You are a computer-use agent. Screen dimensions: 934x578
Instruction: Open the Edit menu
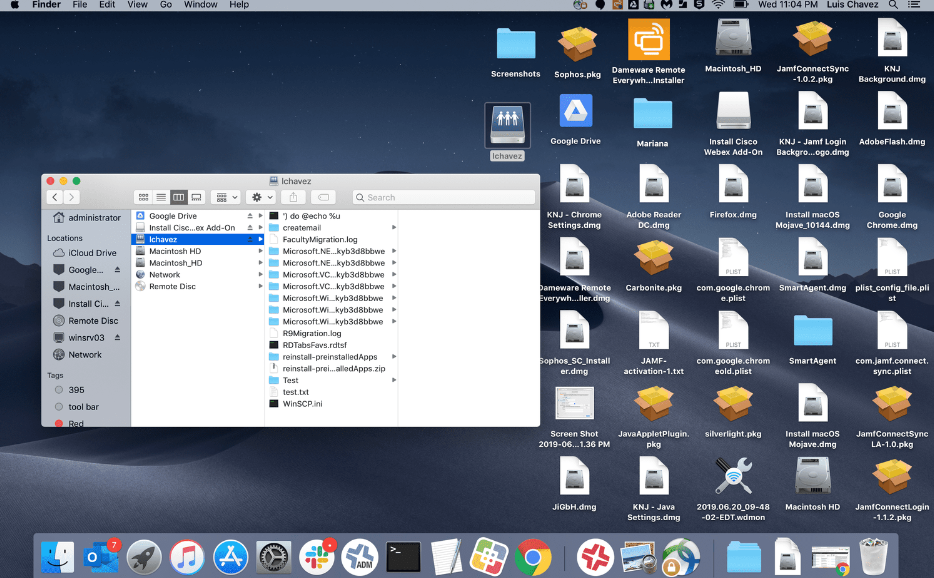point(107,5)
